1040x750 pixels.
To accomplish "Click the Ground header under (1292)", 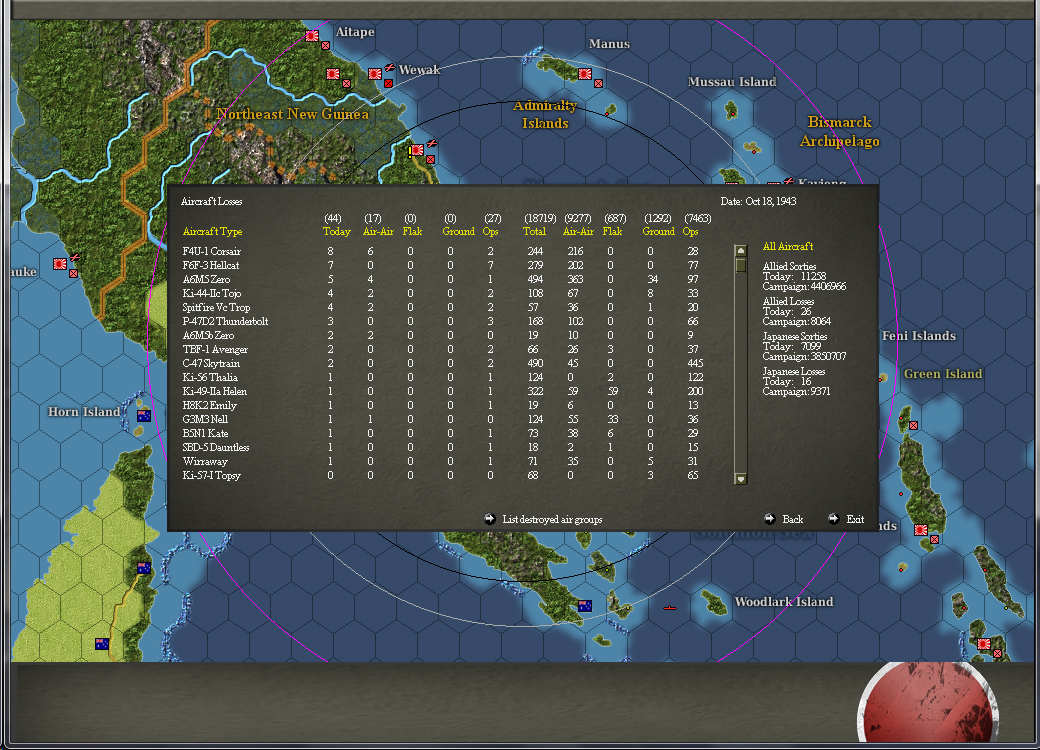I will [x=658, y=231].
